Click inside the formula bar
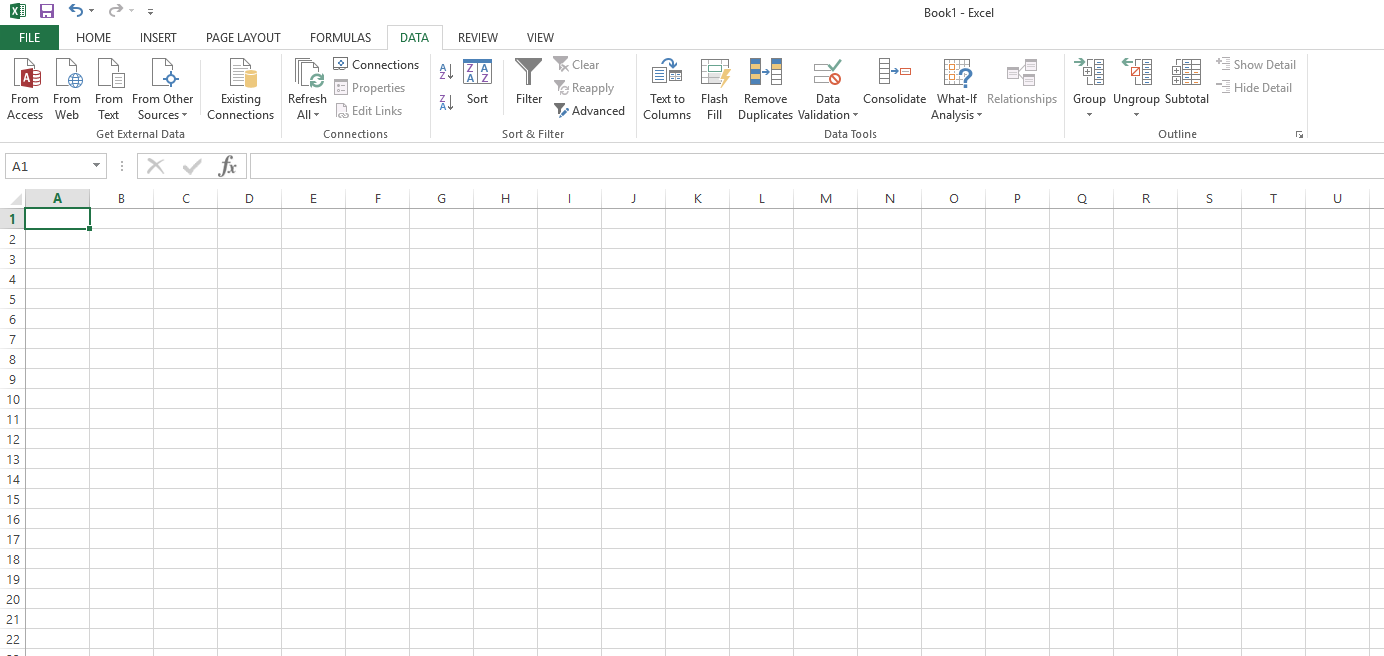Image resolution: width=1384 pixels, height=656 pixels. (x=816, y=166)
